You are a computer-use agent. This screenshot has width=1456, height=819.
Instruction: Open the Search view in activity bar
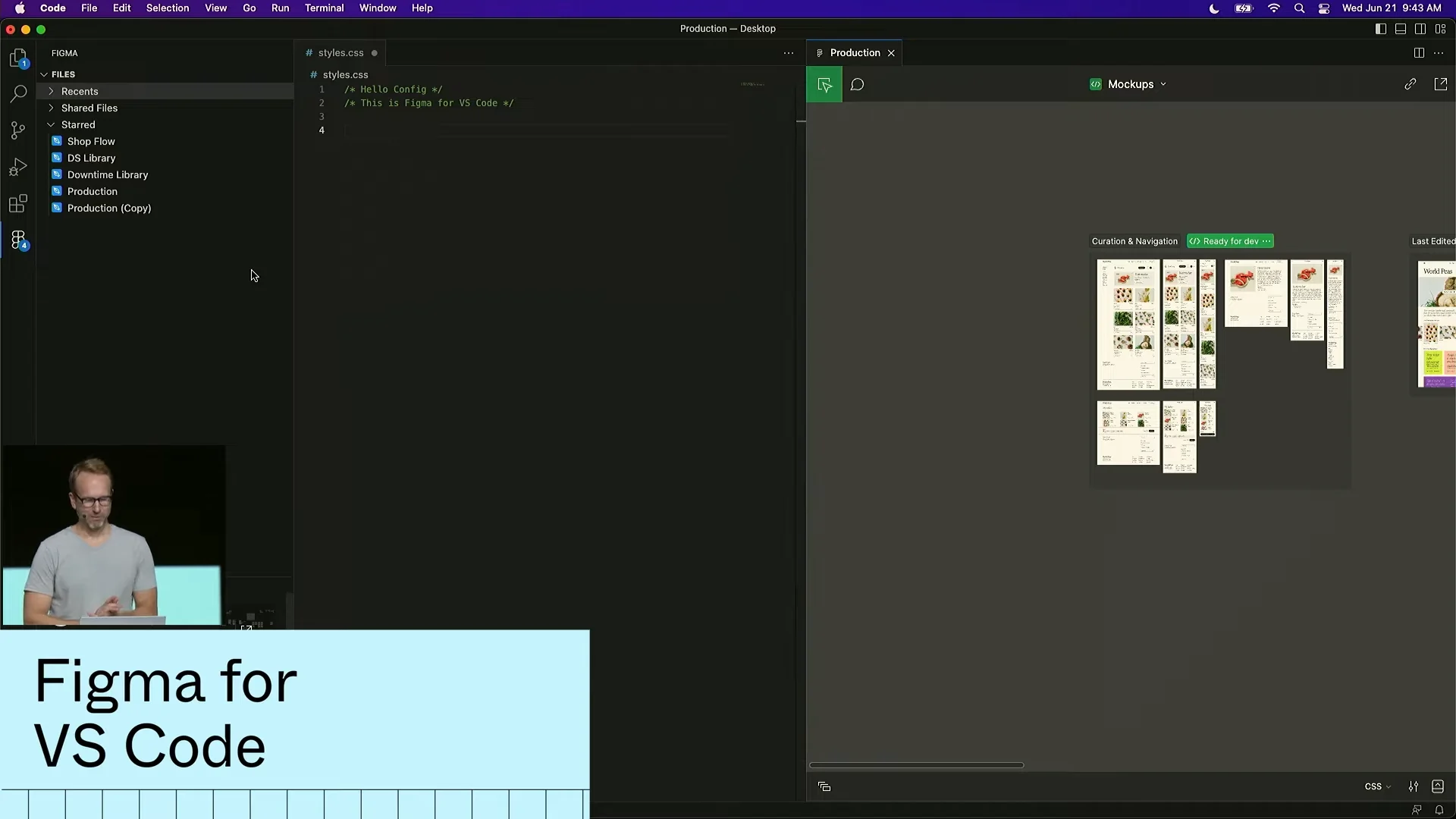(18, 94)
